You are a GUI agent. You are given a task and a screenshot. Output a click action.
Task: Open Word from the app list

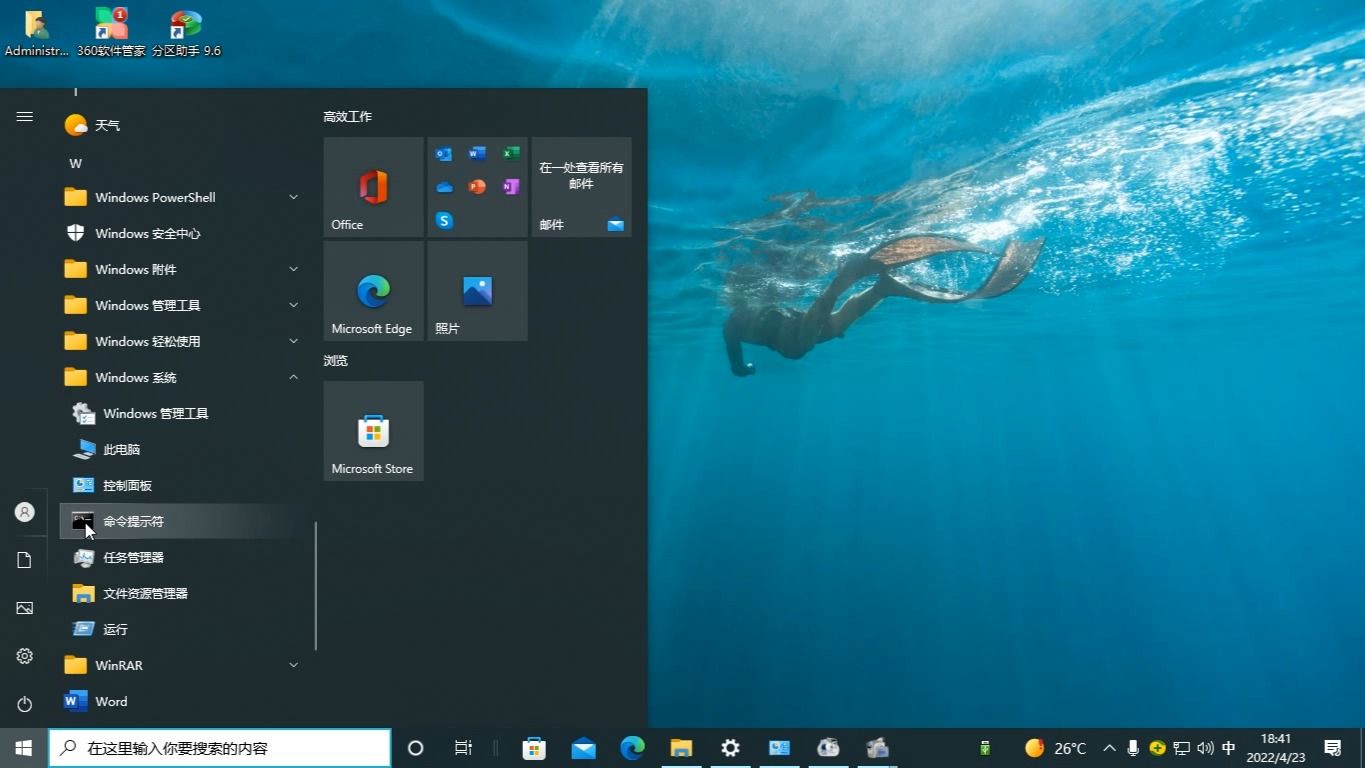click(180, 701)
